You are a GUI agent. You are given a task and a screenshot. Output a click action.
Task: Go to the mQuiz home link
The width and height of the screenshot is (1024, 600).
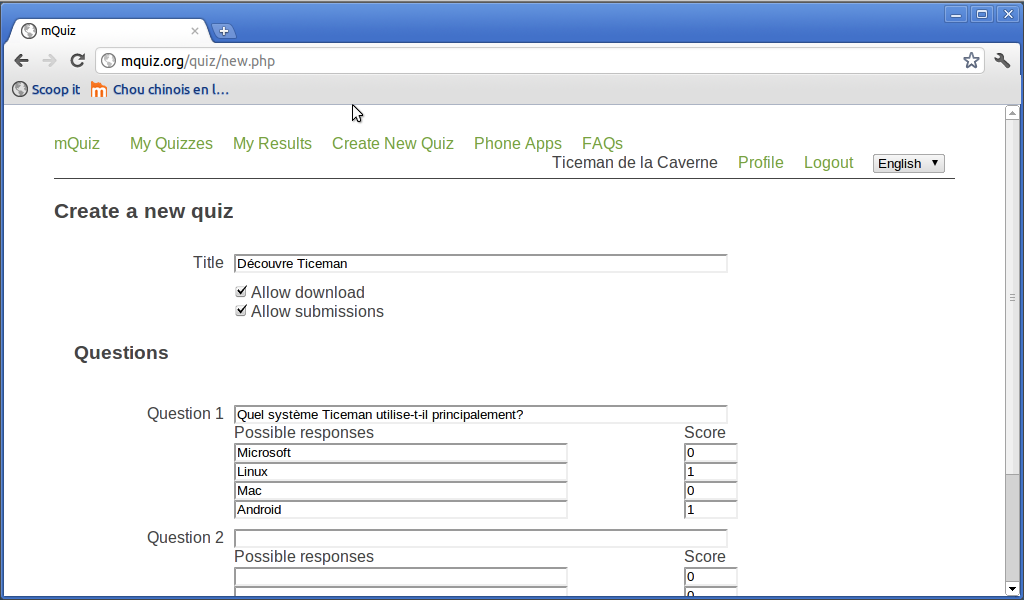(77, 144)
